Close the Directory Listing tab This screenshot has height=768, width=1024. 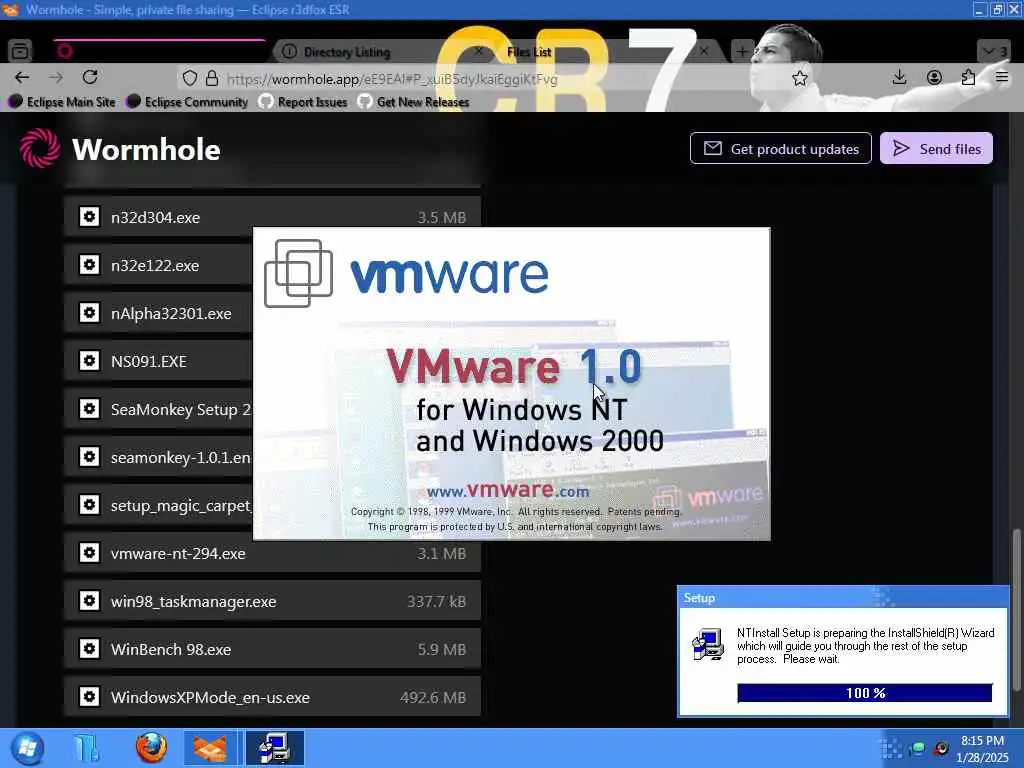pos(479,51)
